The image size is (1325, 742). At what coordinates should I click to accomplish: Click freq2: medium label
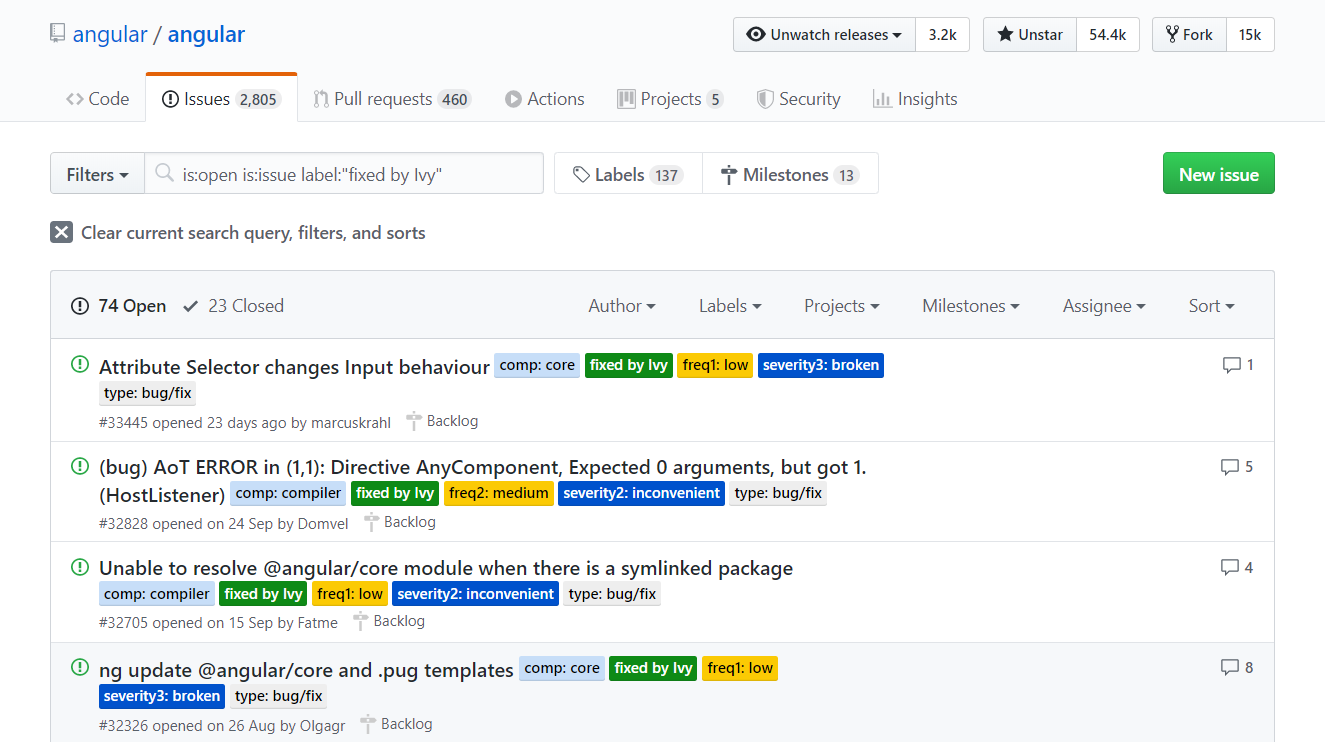click(x=498, y=493)
